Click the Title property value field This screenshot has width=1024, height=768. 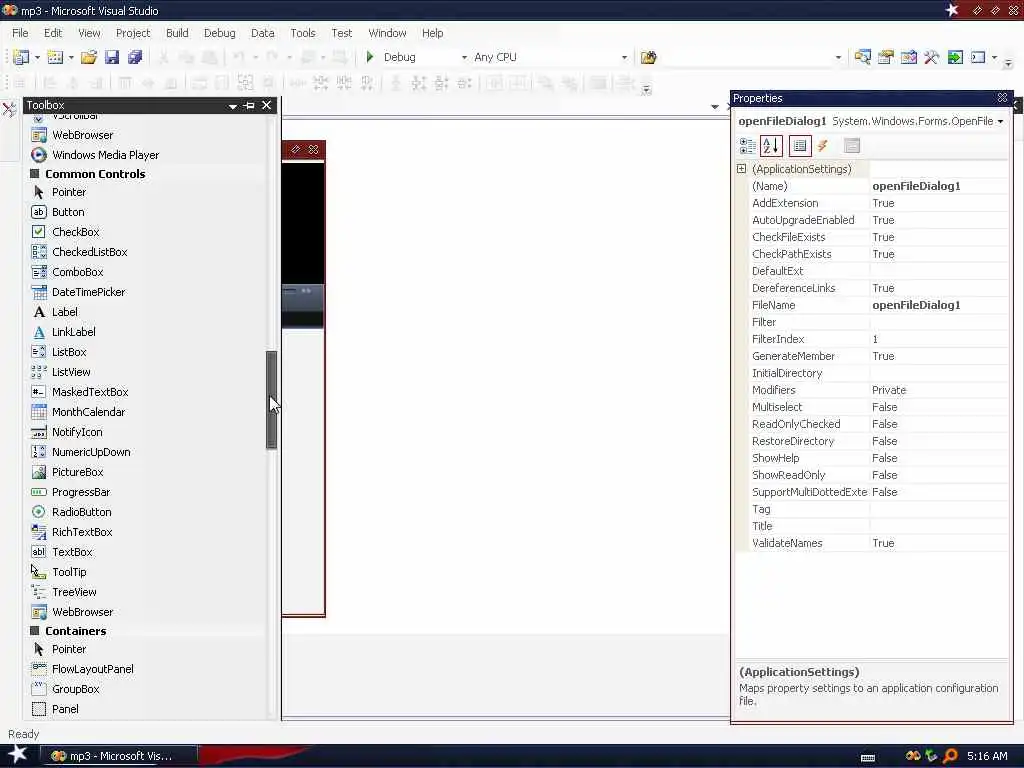click(939, 526)
